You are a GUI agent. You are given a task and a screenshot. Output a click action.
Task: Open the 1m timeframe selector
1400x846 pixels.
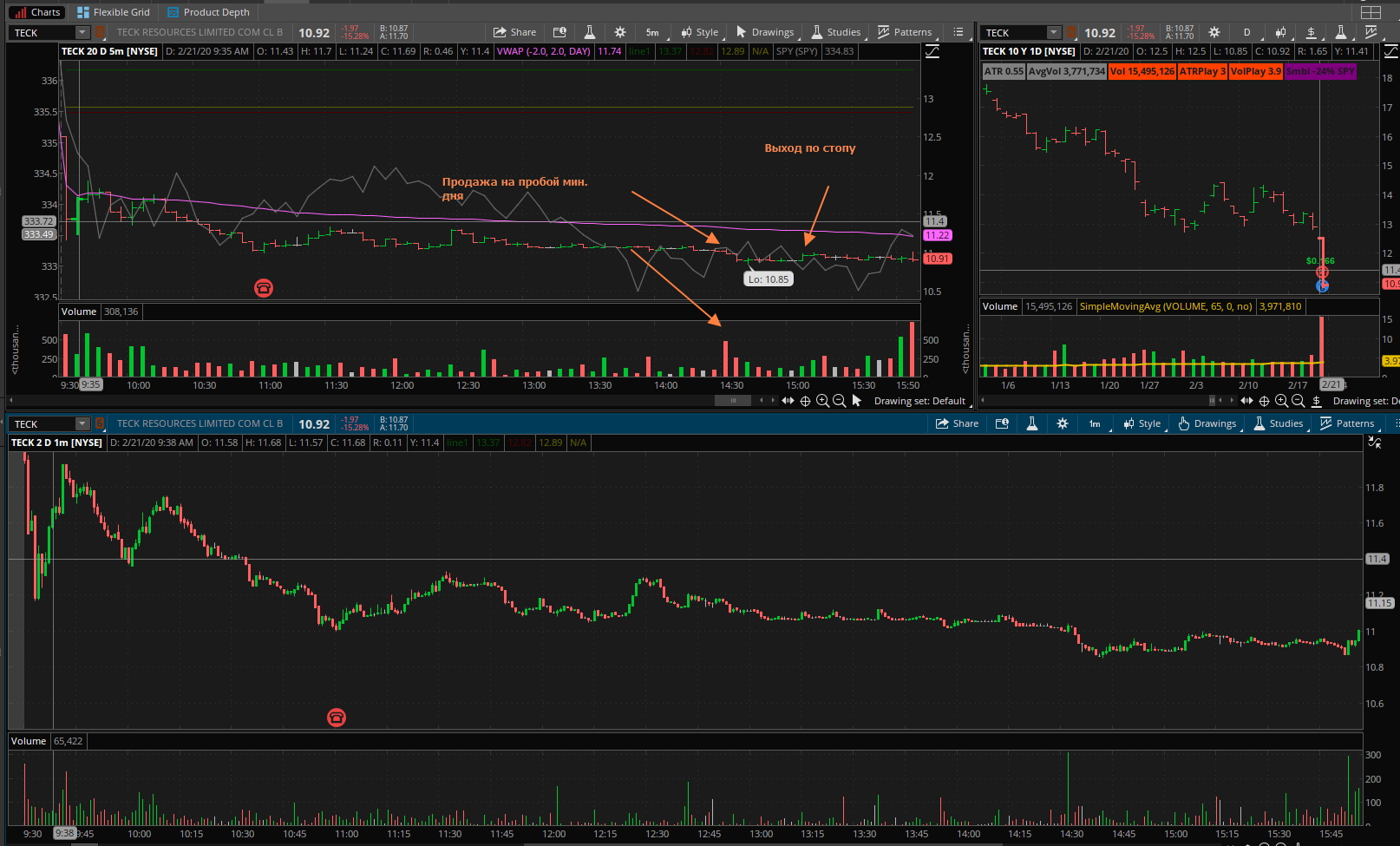[x=1095, y=423]
